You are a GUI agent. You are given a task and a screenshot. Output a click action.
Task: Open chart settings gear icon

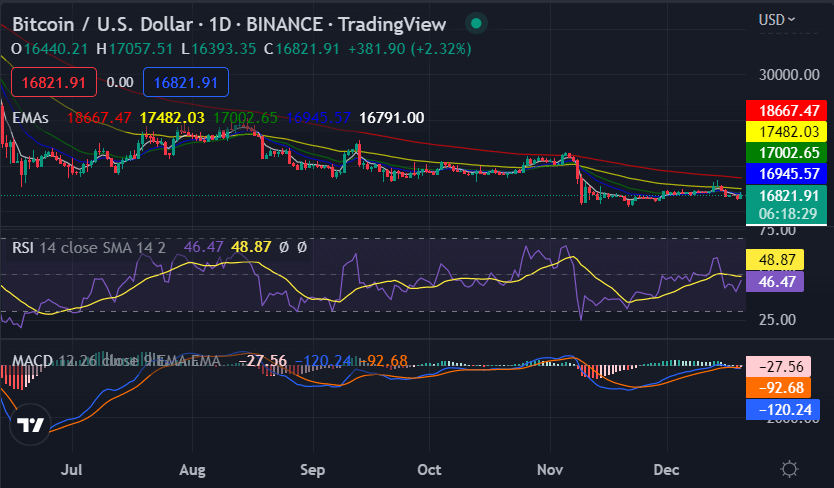789,469
